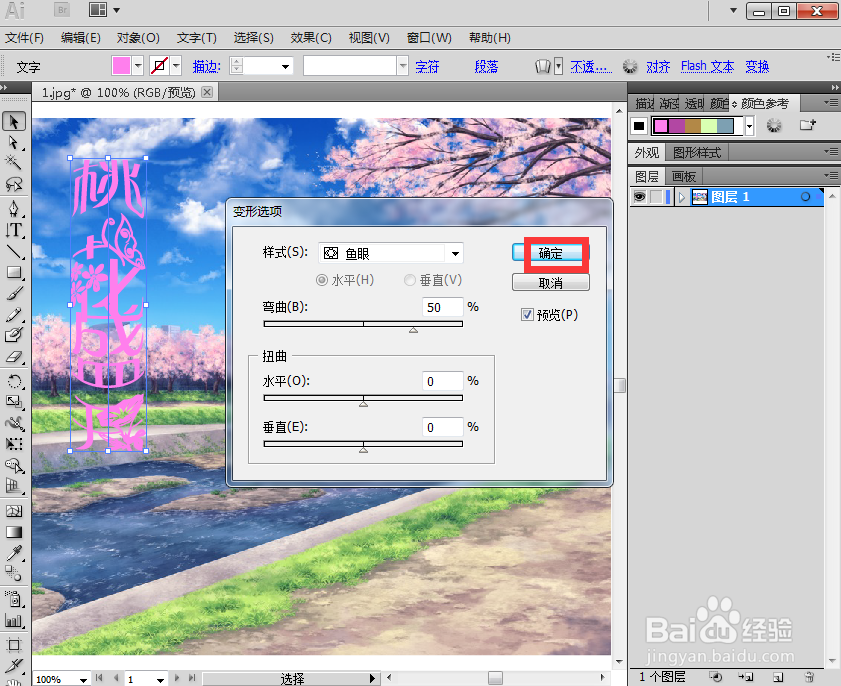Open the 文件(F) menu
This screenshot has width=841, height=686.
click(24, 38)
